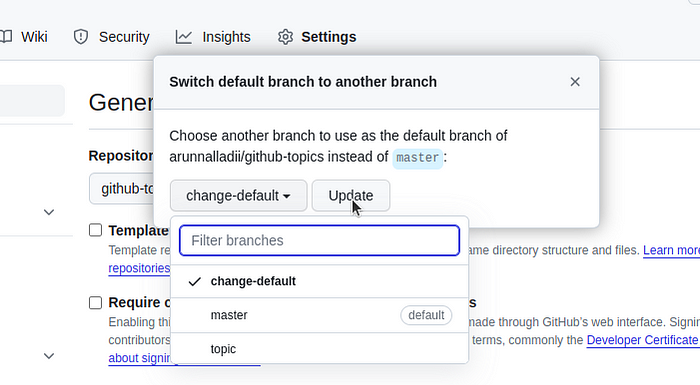Focus the Filter branches field
The image size is (700, 385).
(x=320, y=241)
